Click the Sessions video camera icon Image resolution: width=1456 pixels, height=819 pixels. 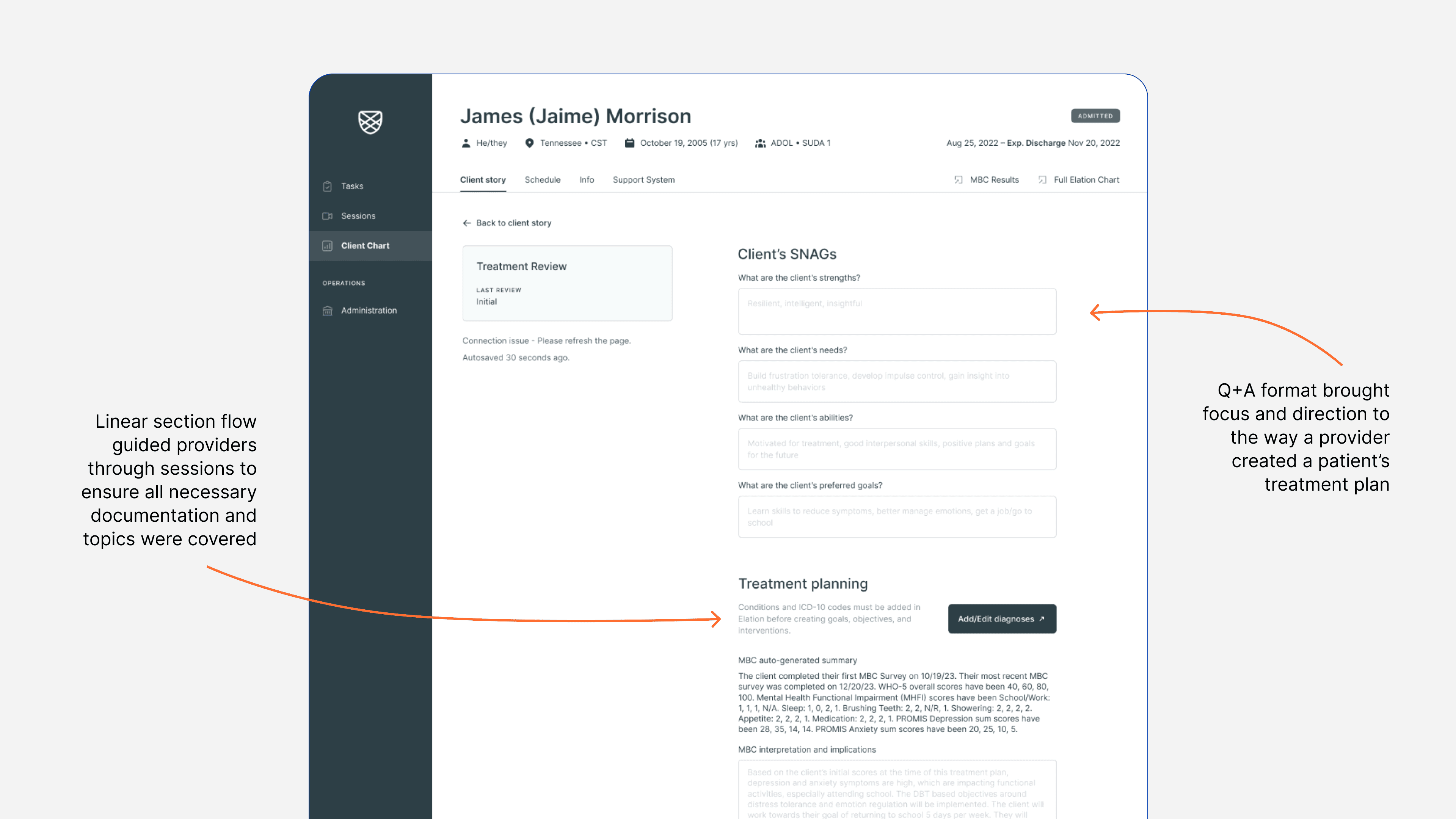click(x=327, y=216)
